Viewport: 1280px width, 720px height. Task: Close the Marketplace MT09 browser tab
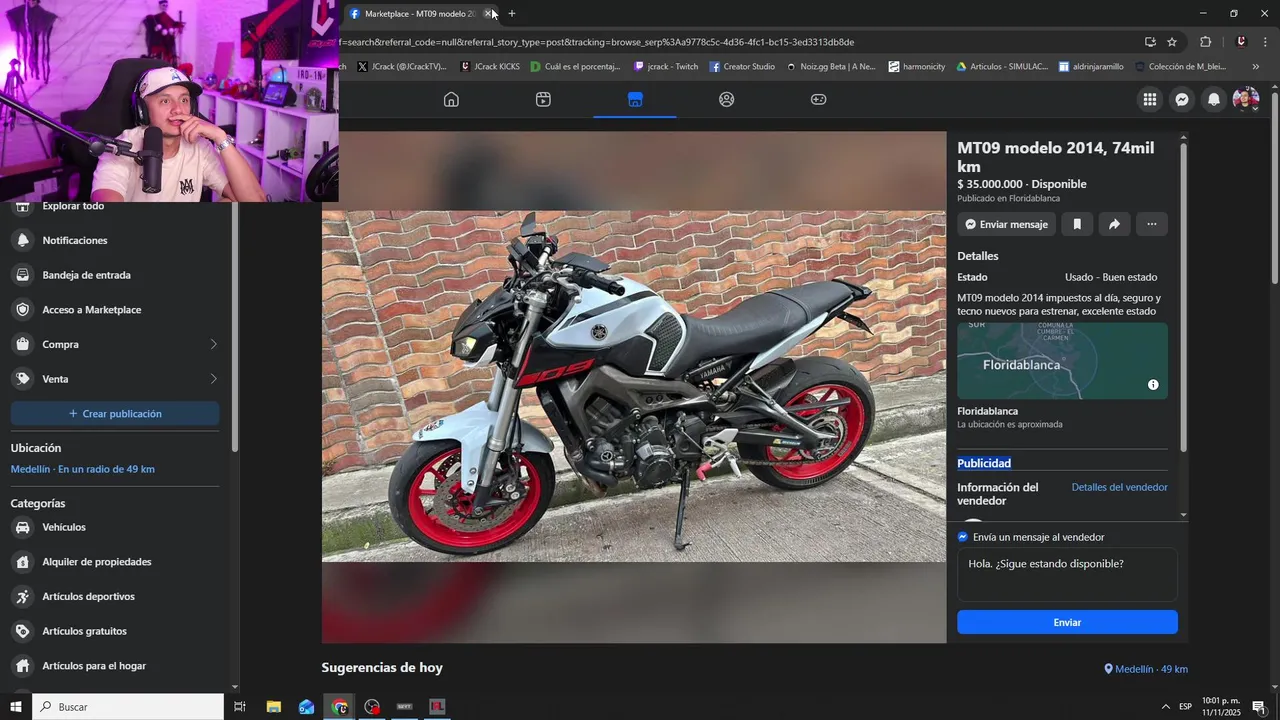pyautogui.click(x=487, y=14)
